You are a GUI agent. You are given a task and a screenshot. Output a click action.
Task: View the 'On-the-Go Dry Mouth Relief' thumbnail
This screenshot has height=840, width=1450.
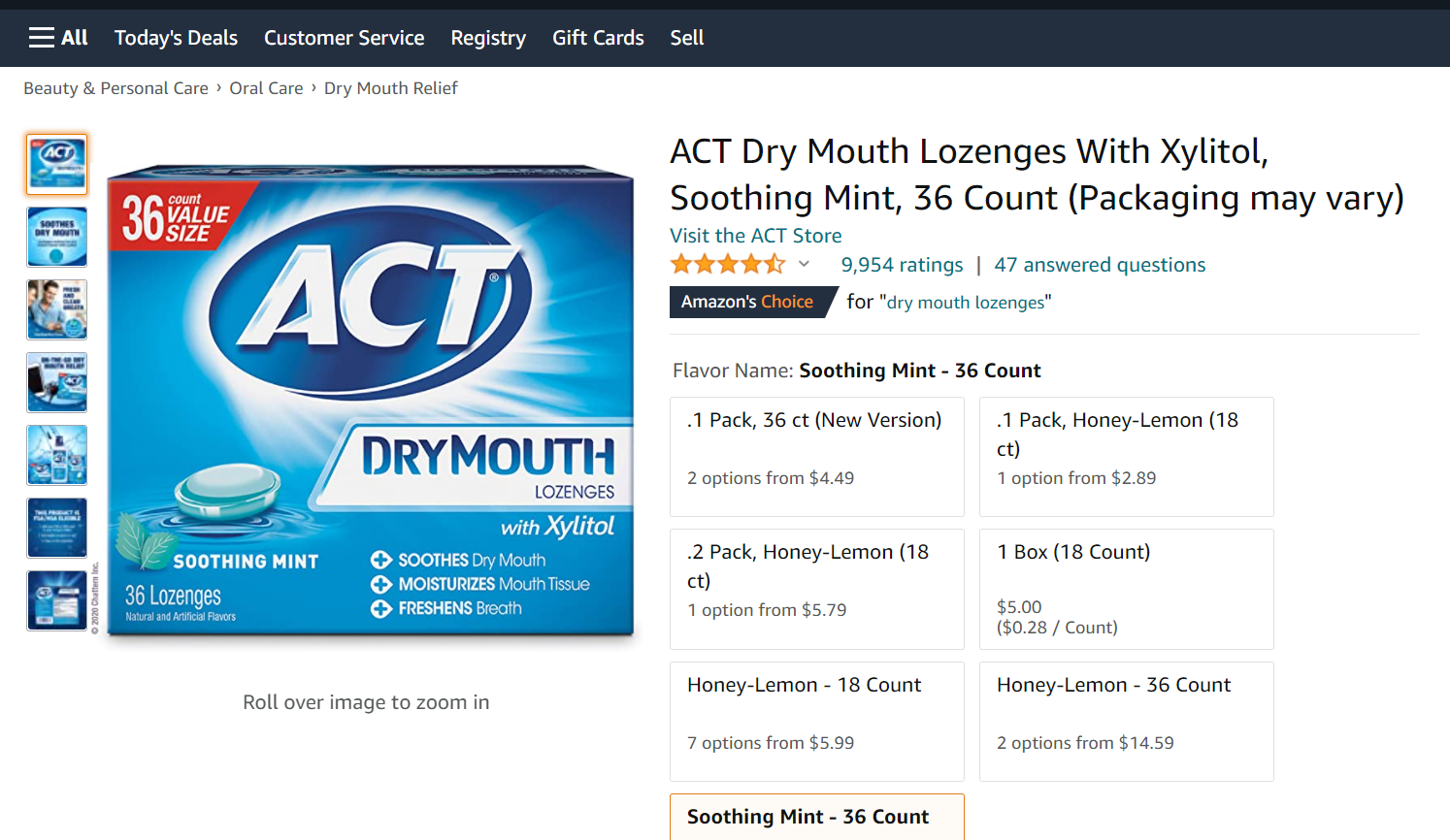tap(57, 382)
